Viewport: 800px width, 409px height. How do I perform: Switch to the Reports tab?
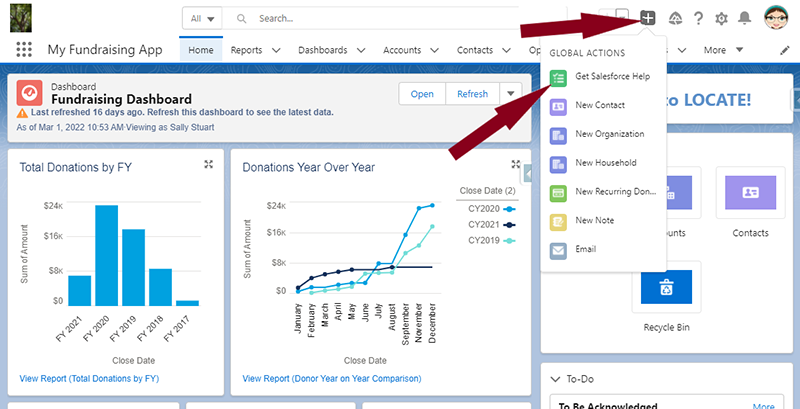coord(246,50)
